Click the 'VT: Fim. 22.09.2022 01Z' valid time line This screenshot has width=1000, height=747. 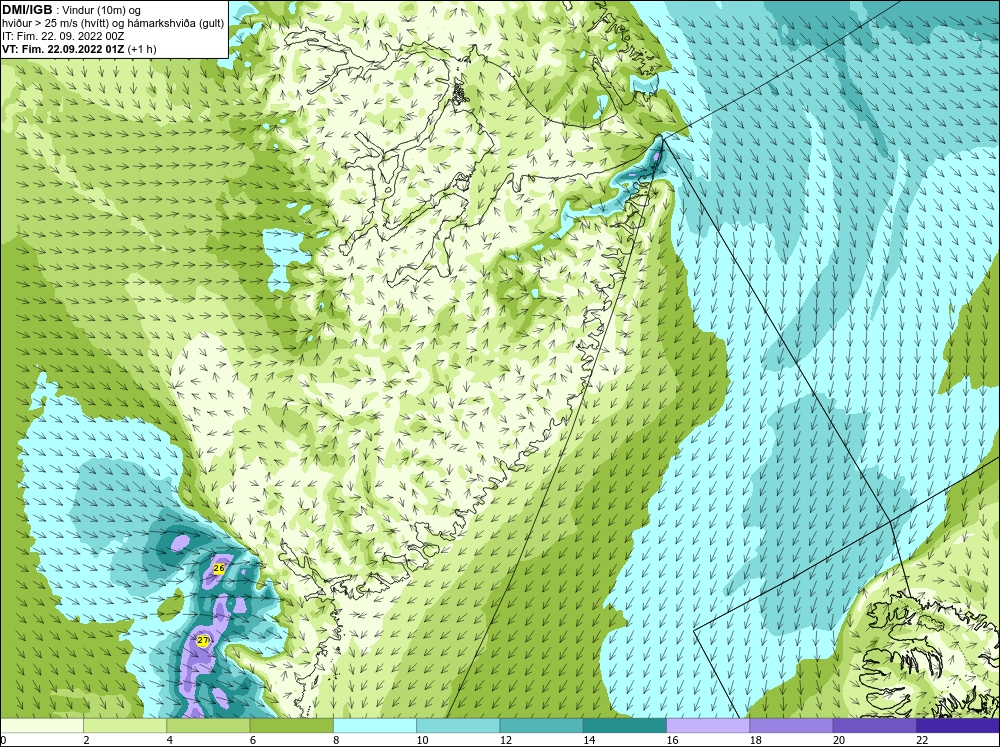[79, 49]
